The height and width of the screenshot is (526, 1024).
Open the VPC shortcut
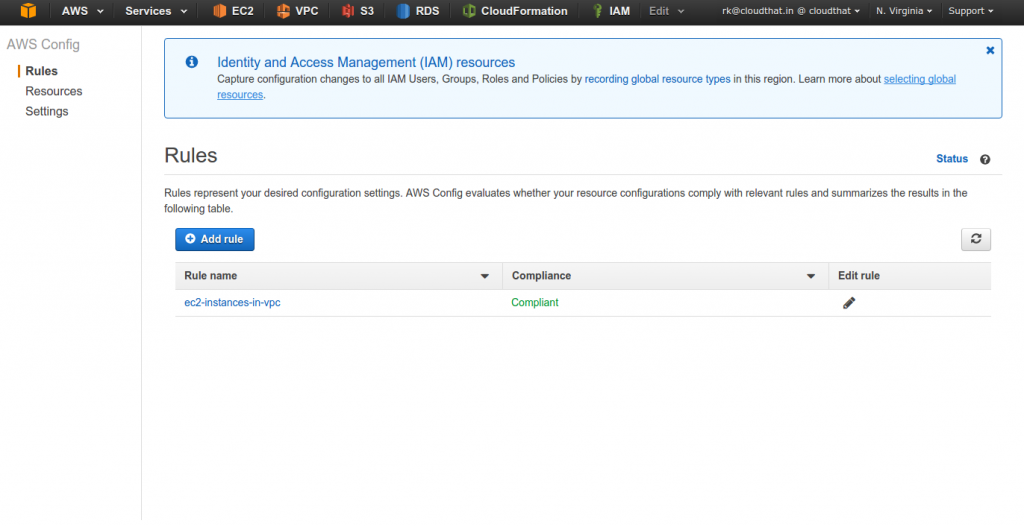click(297, 11)
